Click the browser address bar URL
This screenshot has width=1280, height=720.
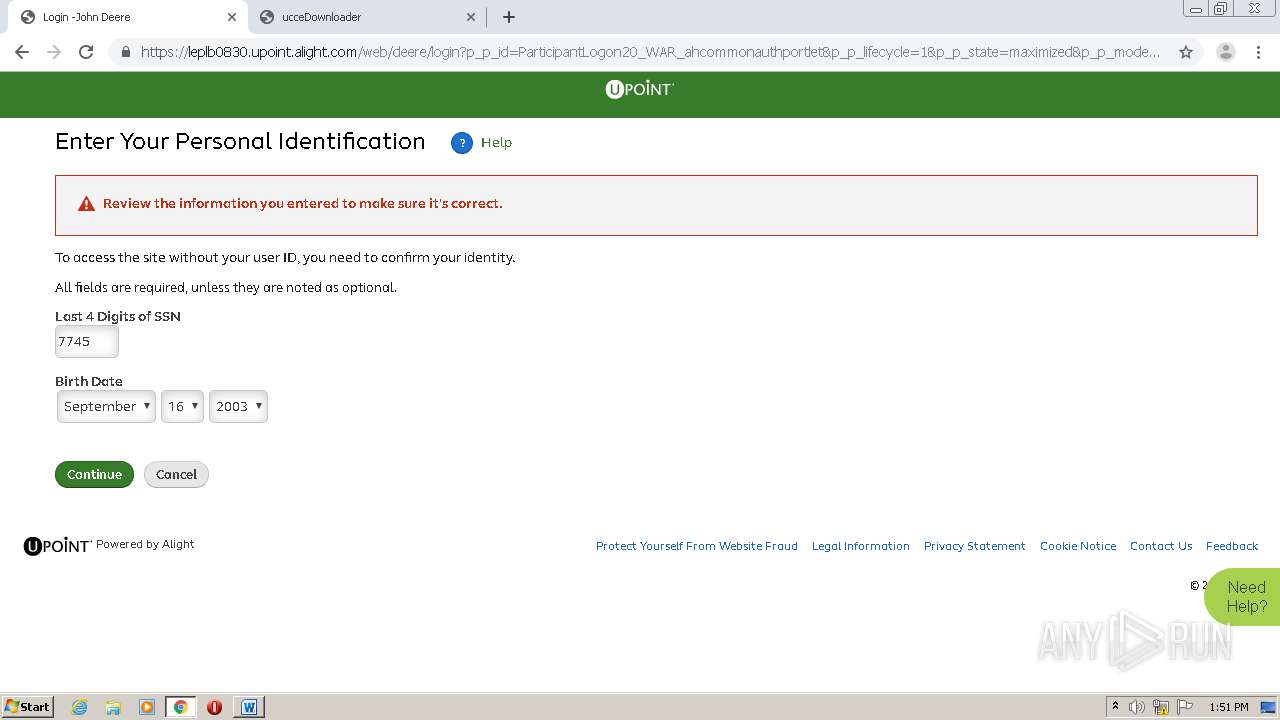pyautogui.click(x=650, y=52)
